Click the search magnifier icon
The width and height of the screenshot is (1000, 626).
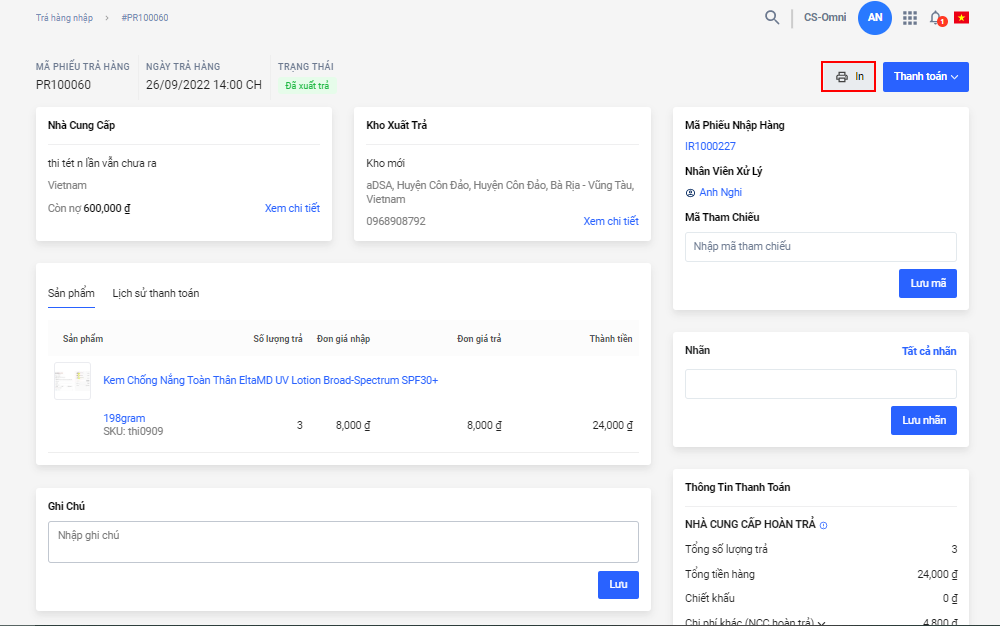click(771, 17)
